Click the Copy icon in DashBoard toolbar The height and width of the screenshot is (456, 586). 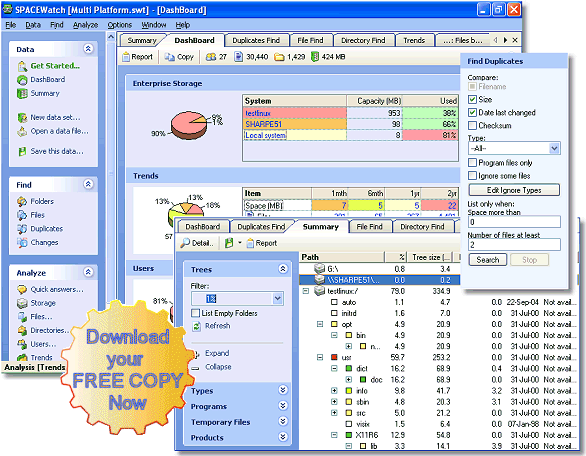click(169, 57)
